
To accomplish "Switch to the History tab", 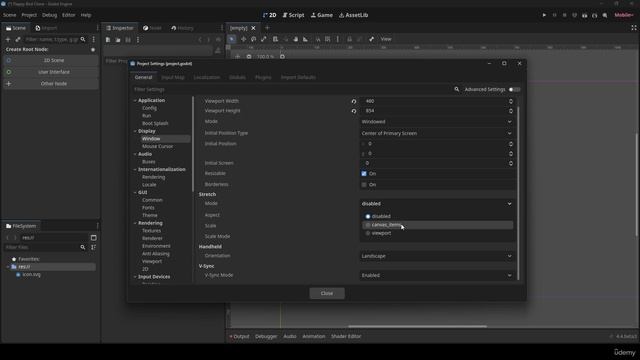I will [x=182, y=28].
